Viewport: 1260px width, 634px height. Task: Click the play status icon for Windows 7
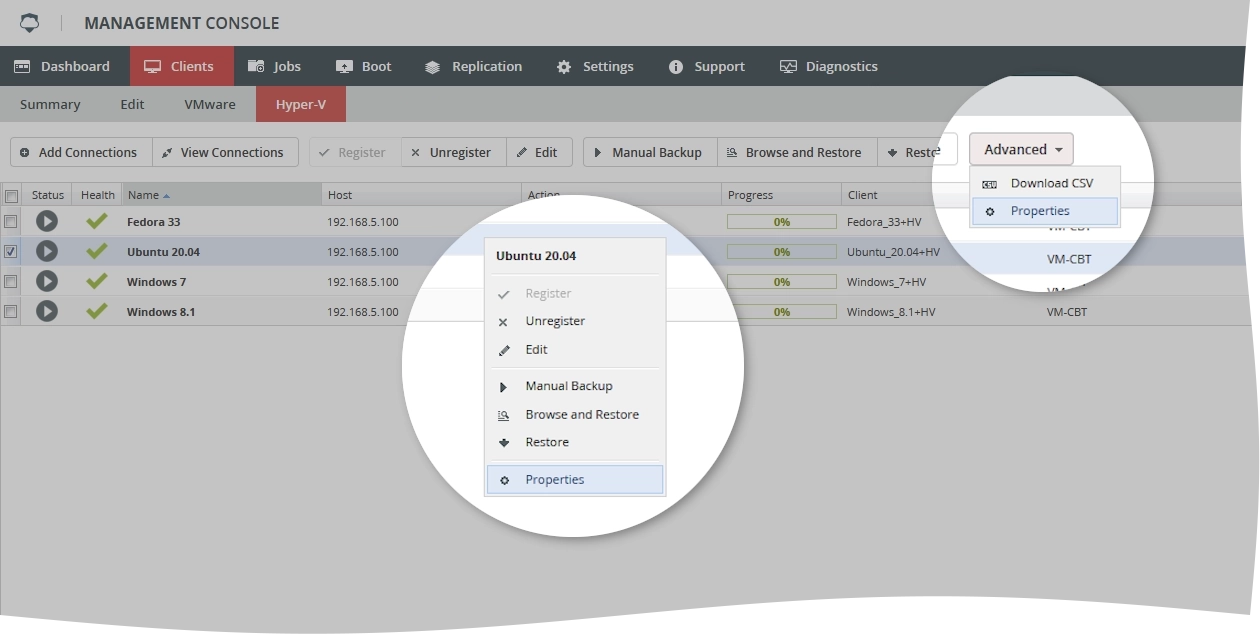[x=47, y=281]
